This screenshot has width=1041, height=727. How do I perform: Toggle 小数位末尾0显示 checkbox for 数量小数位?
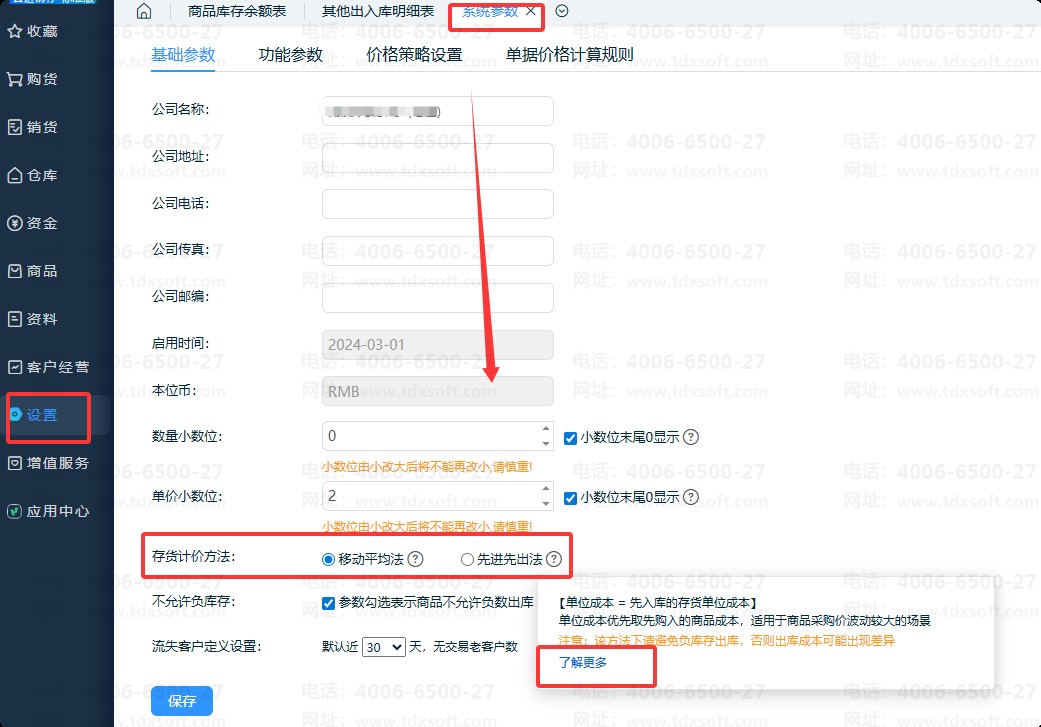pyautogui.click(x=570, y=437)
